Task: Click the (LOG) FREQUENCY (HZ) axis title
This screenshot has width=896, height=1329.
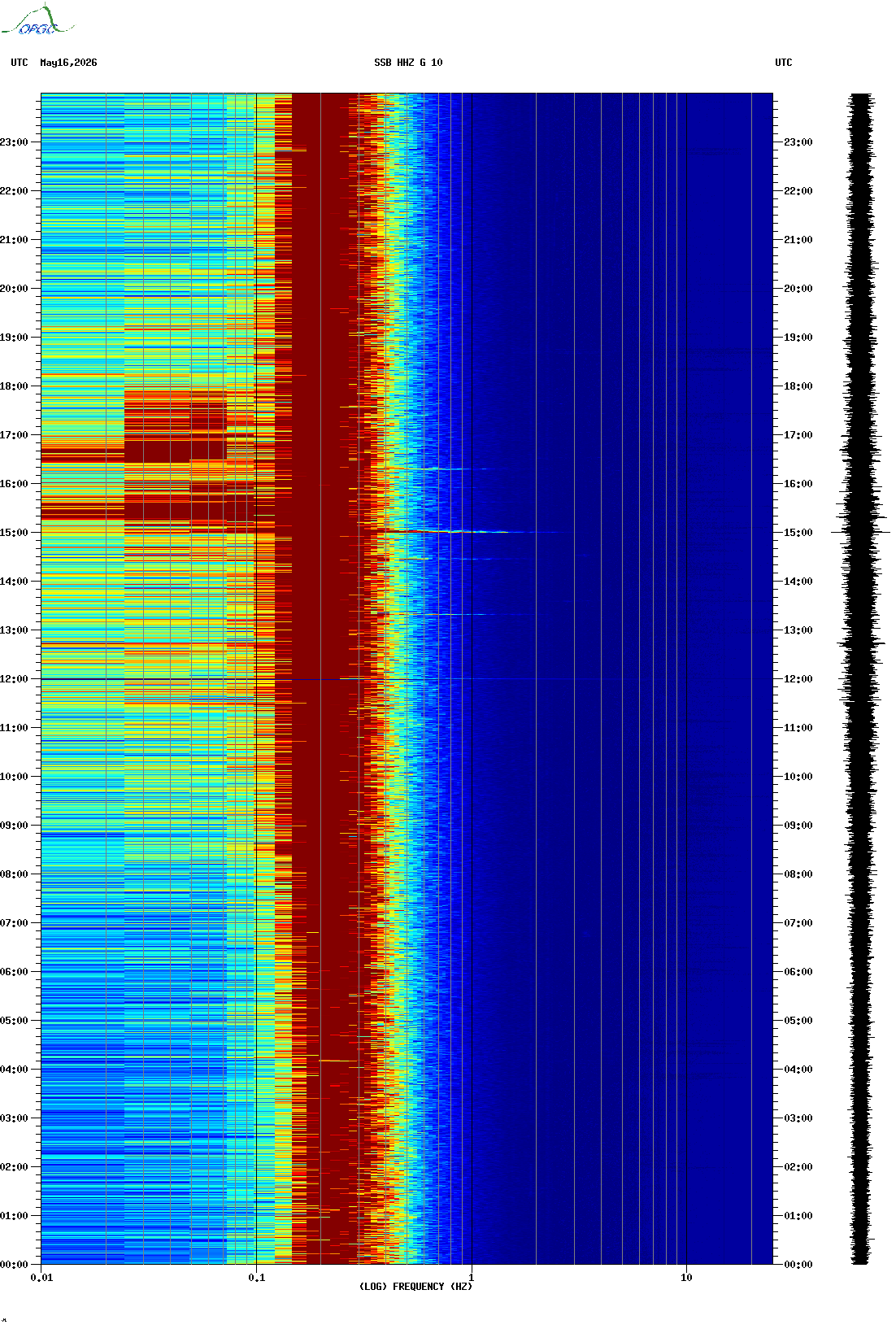Action: pyautogui.click(x=415, y=1287)
